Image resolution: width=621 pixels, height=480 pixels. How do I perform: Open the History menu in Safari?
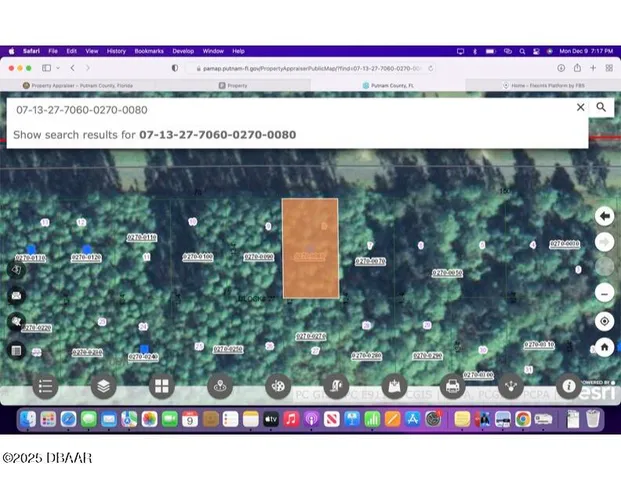116,50
